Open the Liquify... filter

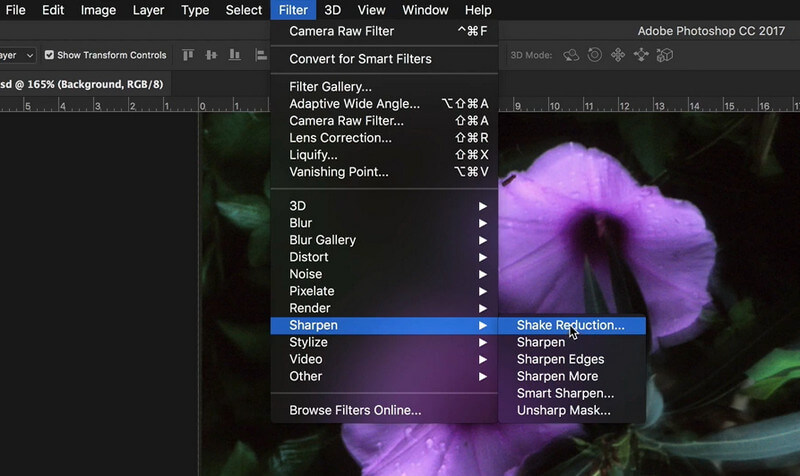tap(384, 155)
